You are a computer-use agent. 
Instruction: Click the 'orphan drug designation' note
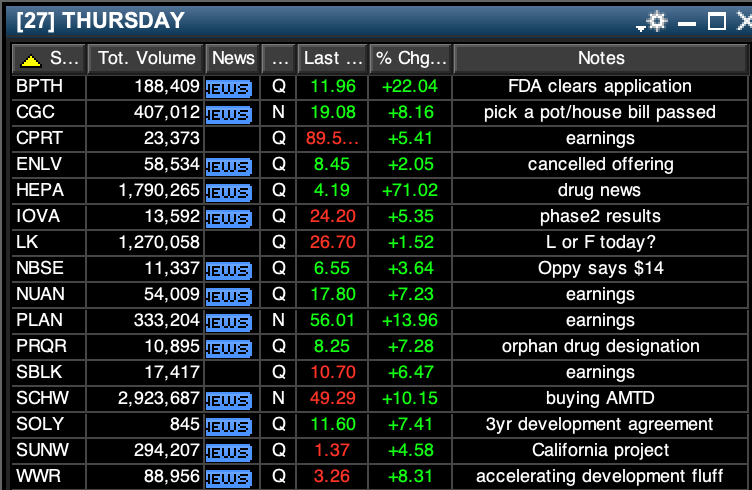(x=600, y=346)
